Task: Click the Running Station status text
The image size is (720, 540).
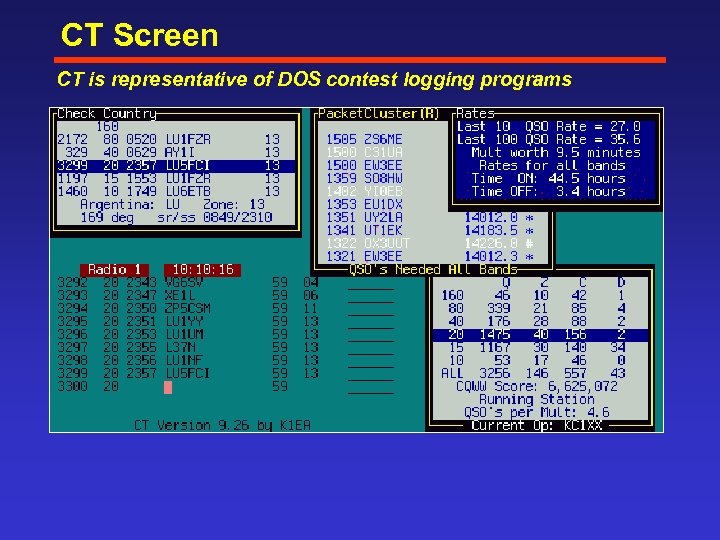Action: pos(537,399)
